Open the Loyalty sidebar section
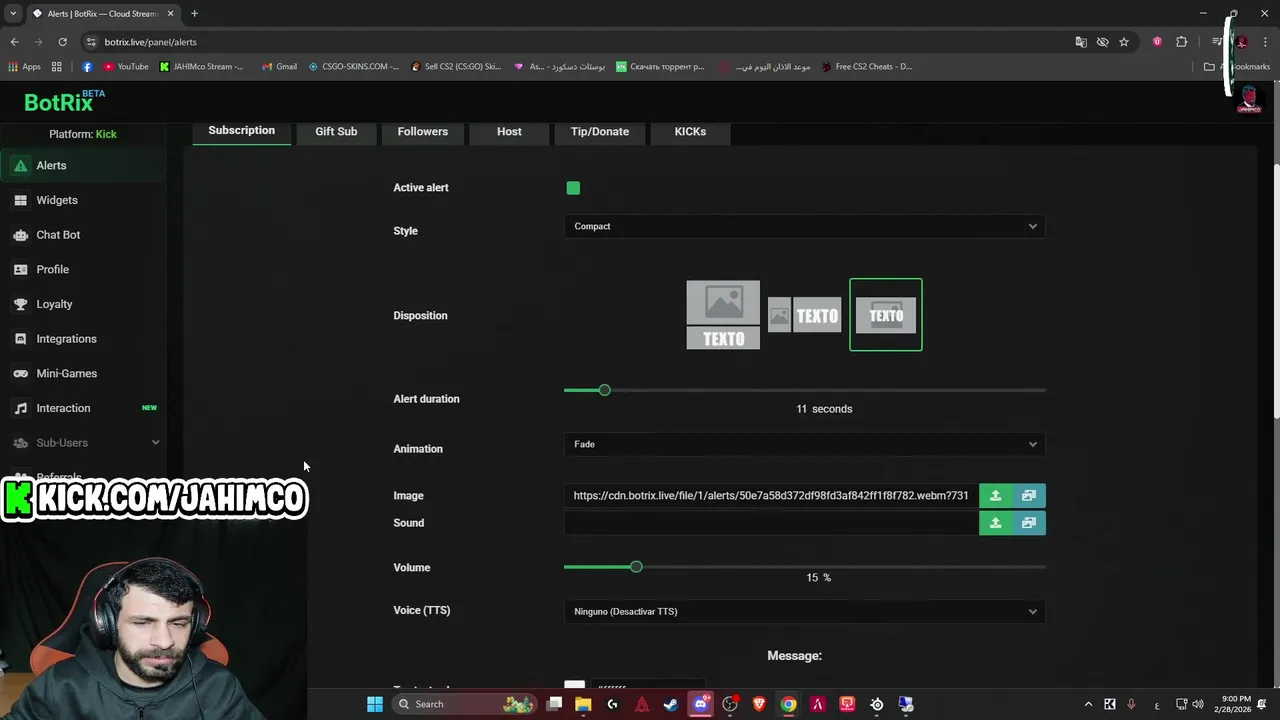The width and height of the screenshot is (1280, 720). tap(84, 304)
